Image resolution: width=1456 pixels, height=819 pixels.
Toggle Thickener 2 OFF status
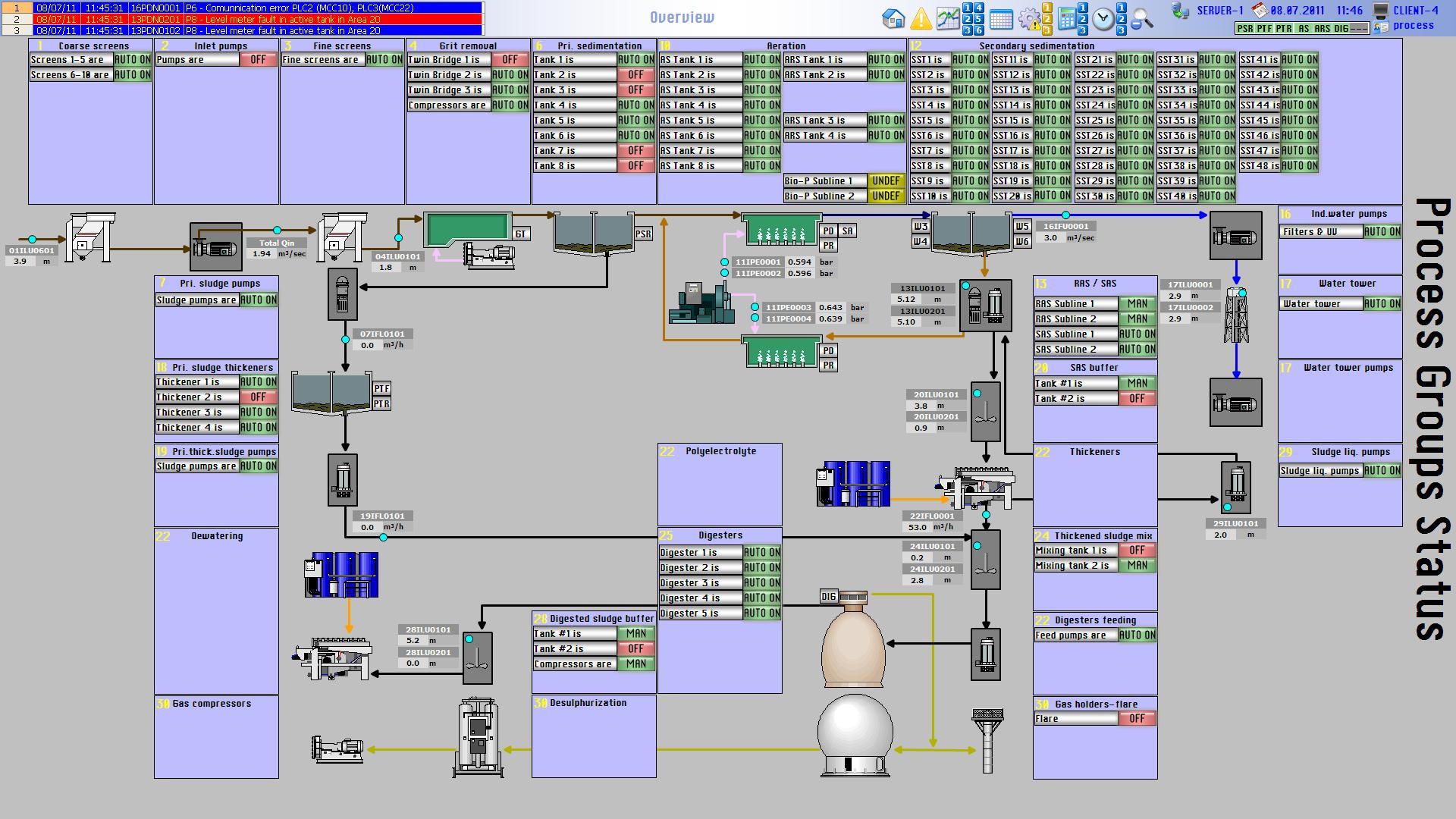click(x=258, y=397)
